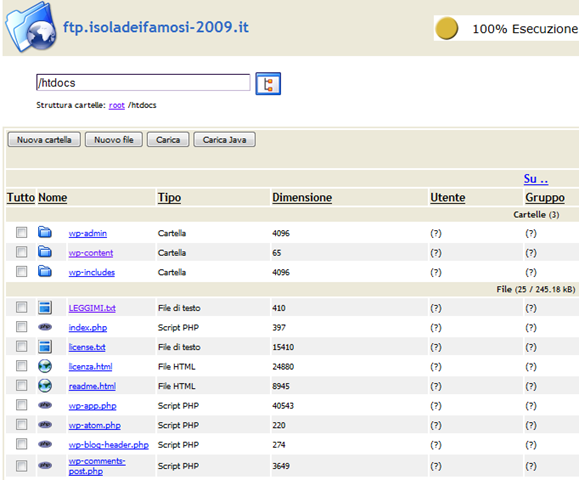Screen dimensions: 579x480
Task: Open the wp-content folder link
Action: tap(91, 253)
